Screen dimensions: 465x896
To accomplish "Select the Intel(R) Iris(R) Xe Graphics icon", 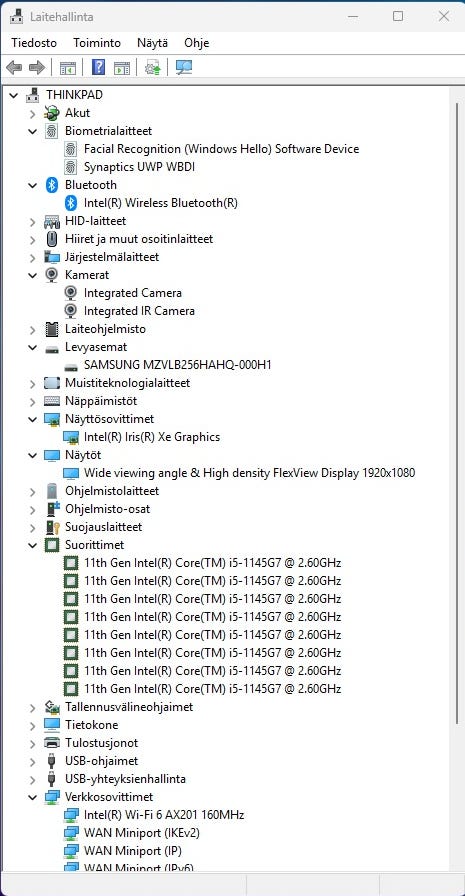I will (x=71, y=437).
